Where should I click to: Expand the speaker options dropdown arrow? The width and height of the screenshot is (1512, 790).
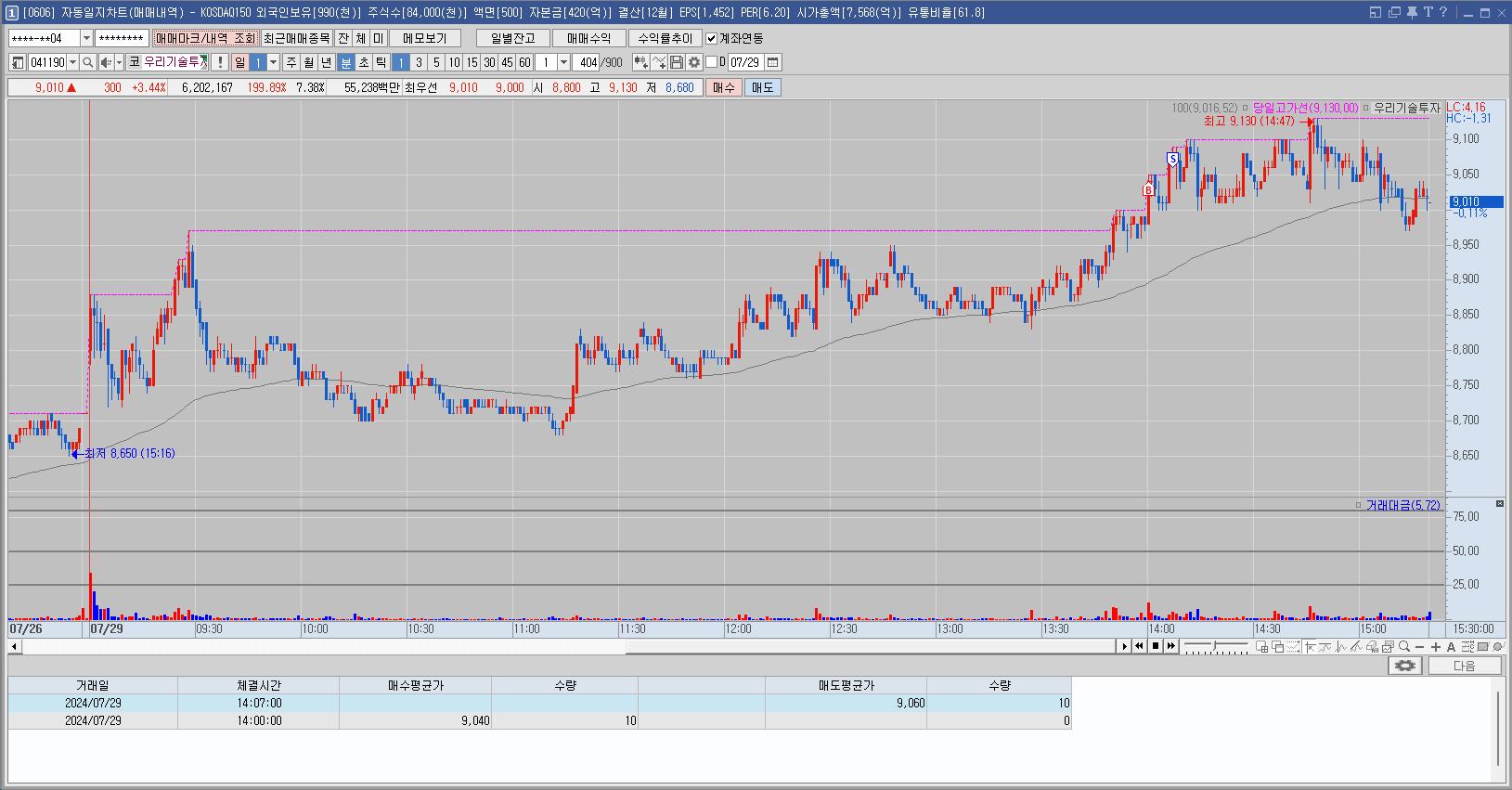pos(119,62)
